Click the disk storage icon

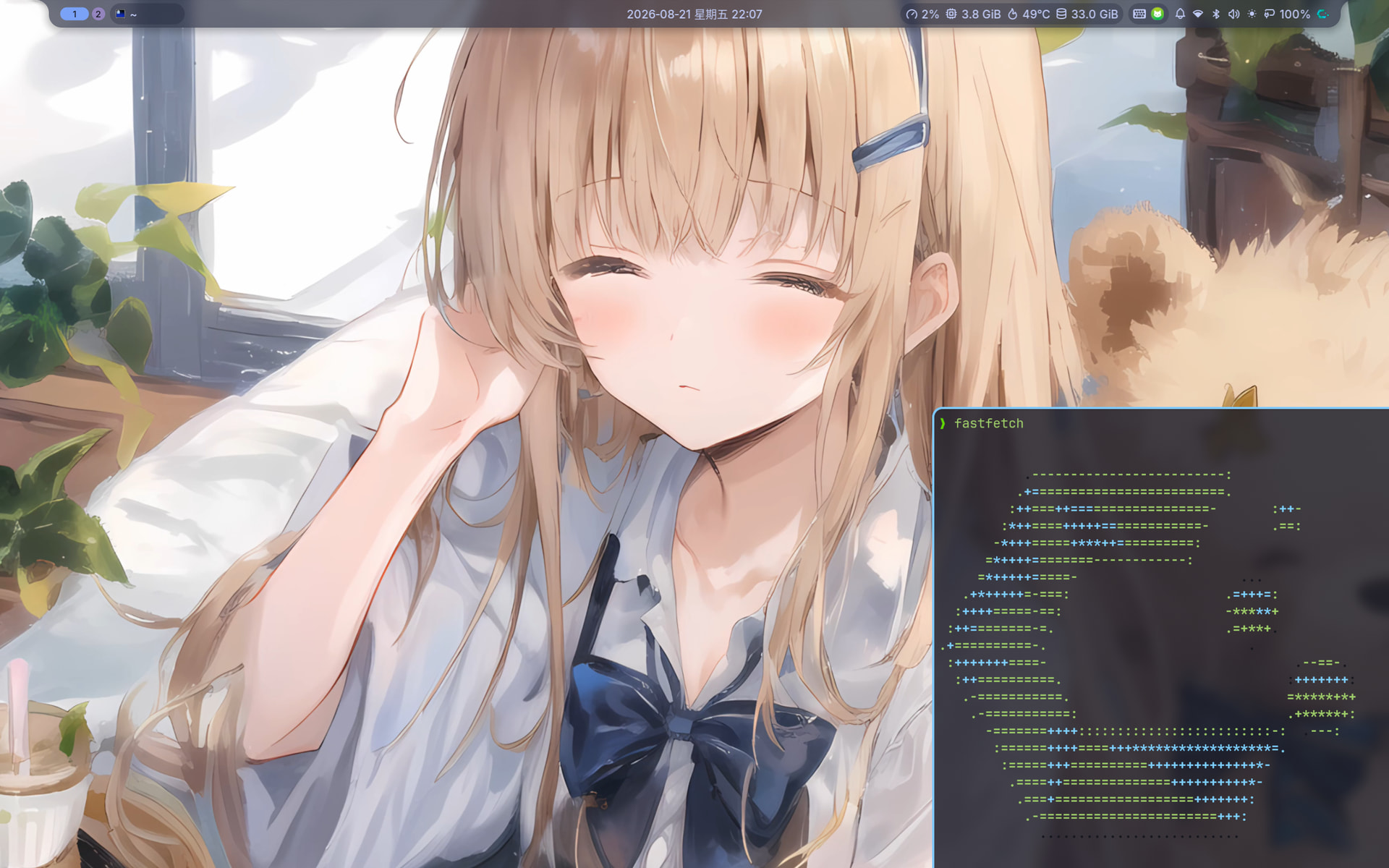[1061, 14]
